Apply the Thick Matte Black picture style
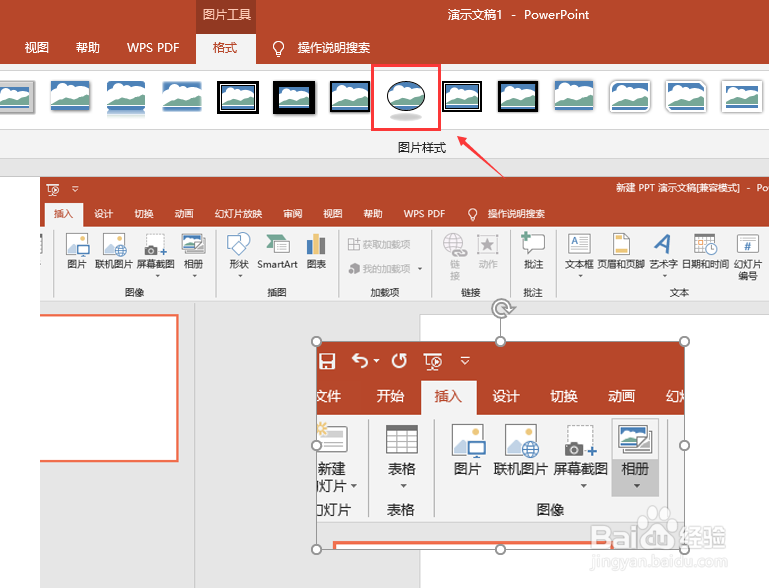The height and width of the screenshot is (588, 769). [x=294, y=97]
